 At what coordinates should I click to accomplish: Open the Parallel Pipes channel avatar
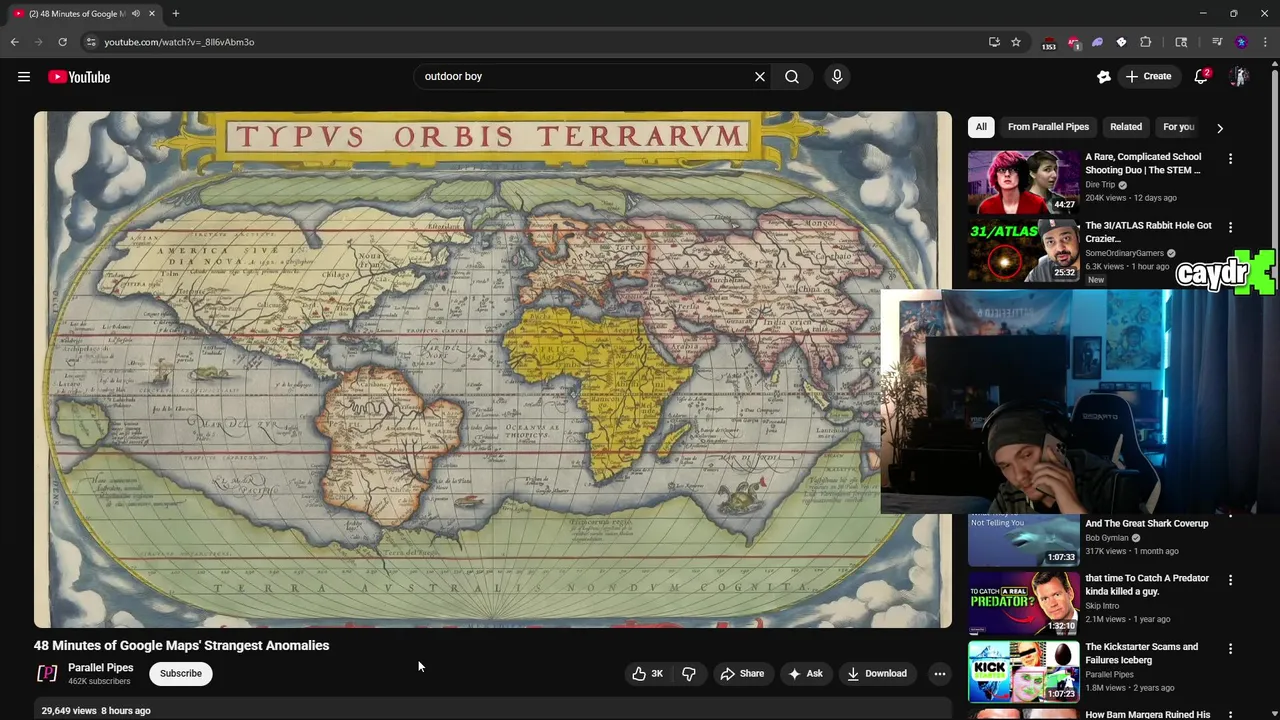tap(47, 674)
